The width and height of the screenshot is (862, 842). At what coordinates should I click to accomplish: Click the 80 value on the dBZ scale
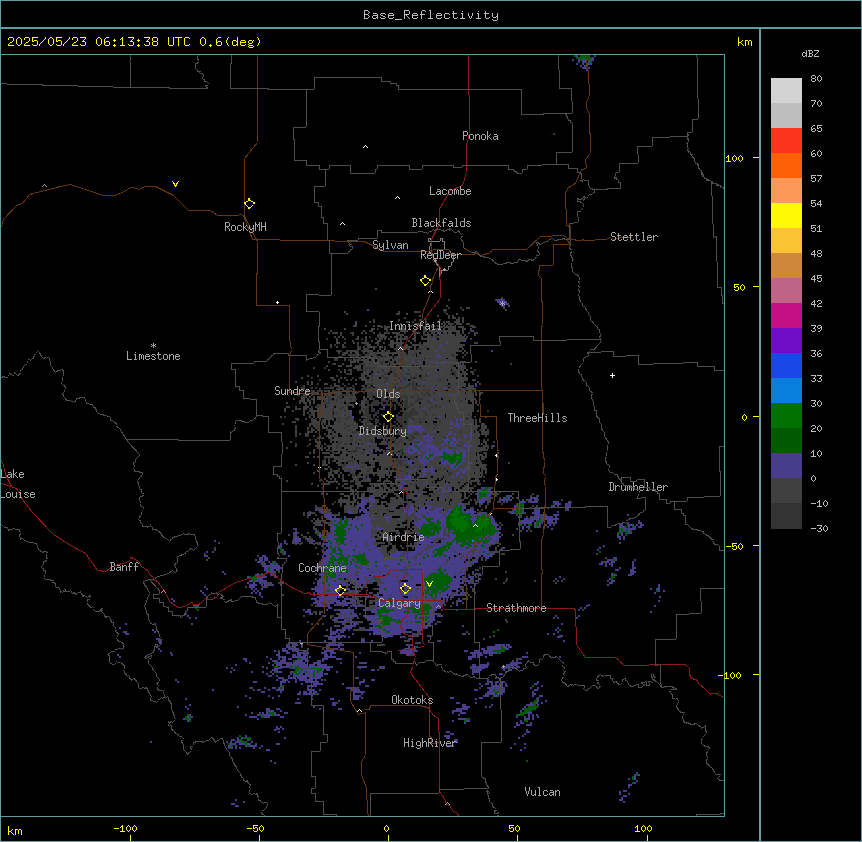pyautogui.click(x=816, y=79)
